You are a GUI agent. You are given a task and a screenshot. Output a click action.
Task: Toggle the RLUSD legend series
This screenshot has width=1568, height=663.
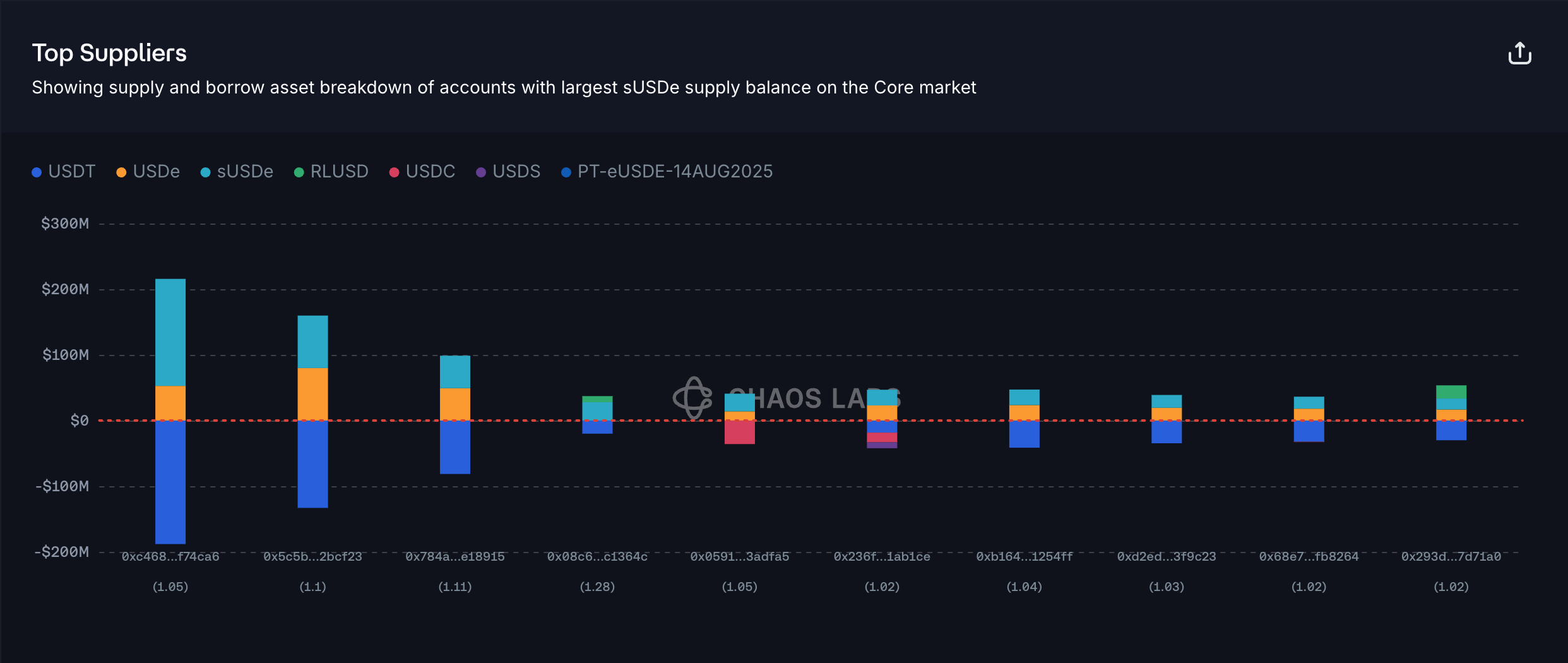331,172
